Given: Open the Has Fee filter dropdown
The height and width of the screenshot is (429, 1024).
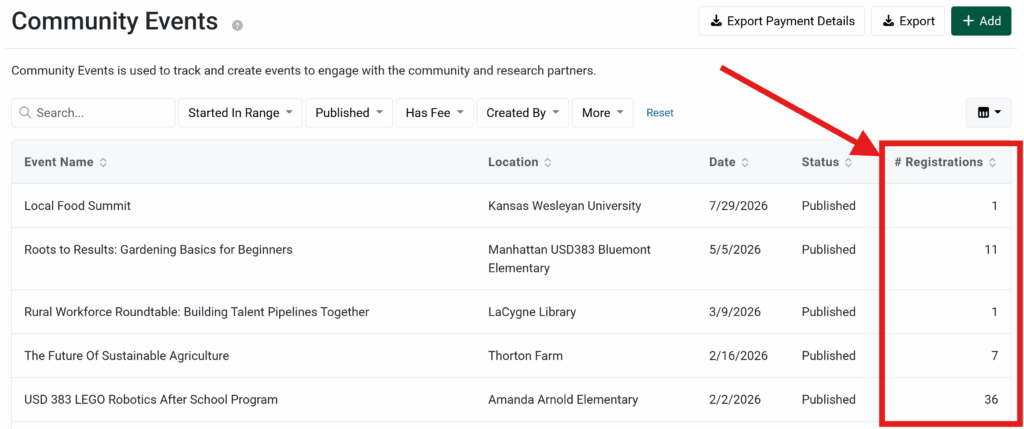Looking at the screenshot, I should point(433,113).
